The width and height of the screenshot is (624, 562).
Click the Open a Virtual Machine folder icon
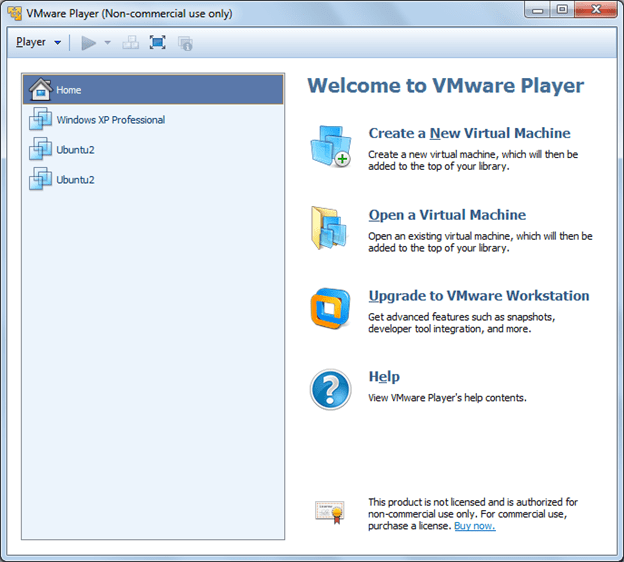click(330, 228)
